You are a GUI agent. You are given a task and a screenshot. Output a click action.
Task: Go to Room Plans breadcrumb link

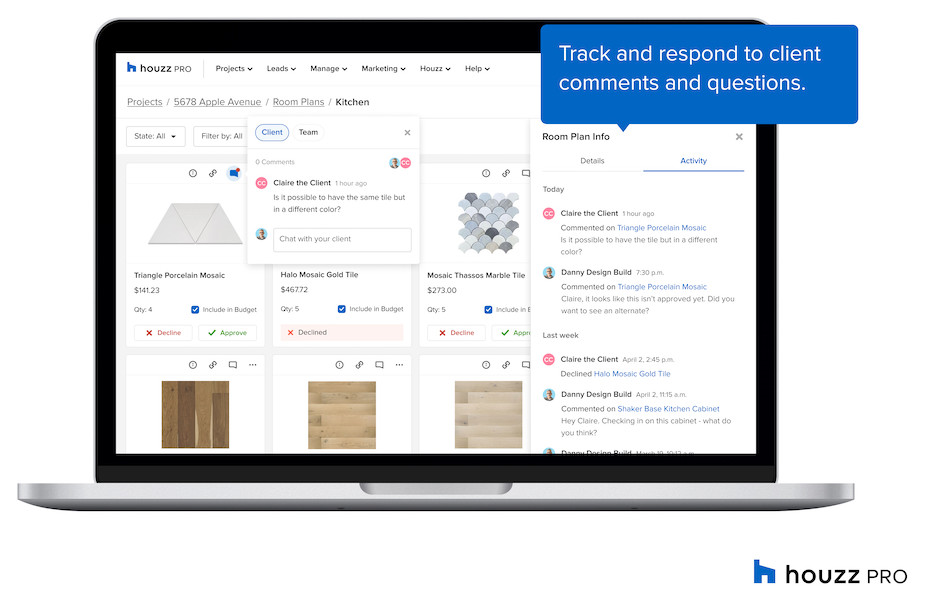tap(298, 102)
